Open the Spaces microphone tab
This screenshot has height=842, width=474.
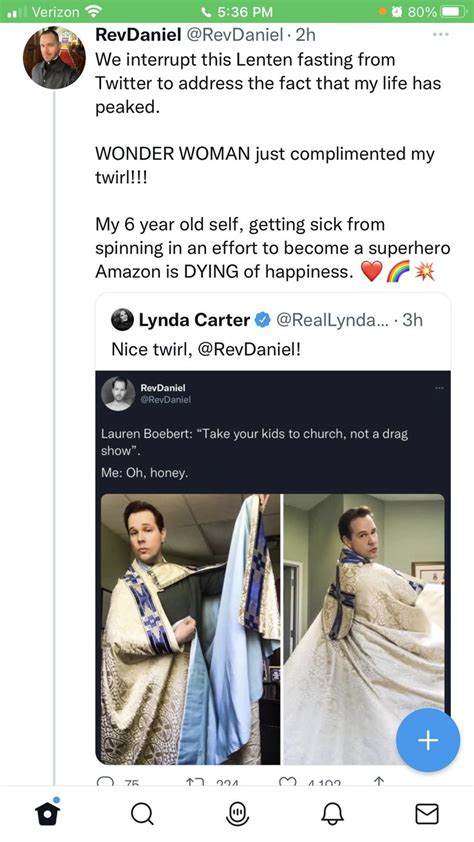click(237, 814)
